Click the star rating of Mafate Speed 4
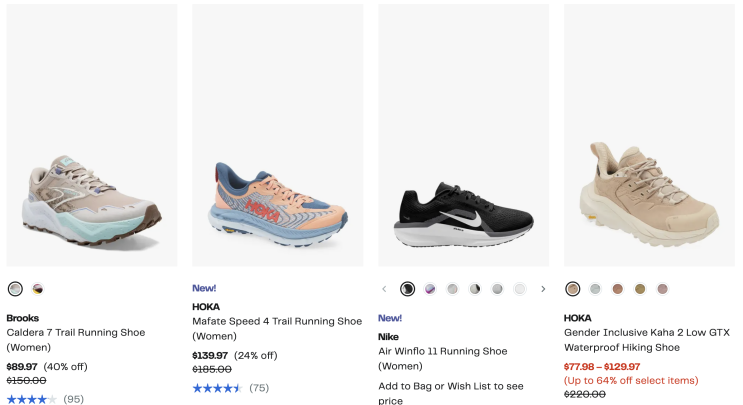The height and width of the screenshot is (405, 743). coord(217,388)
